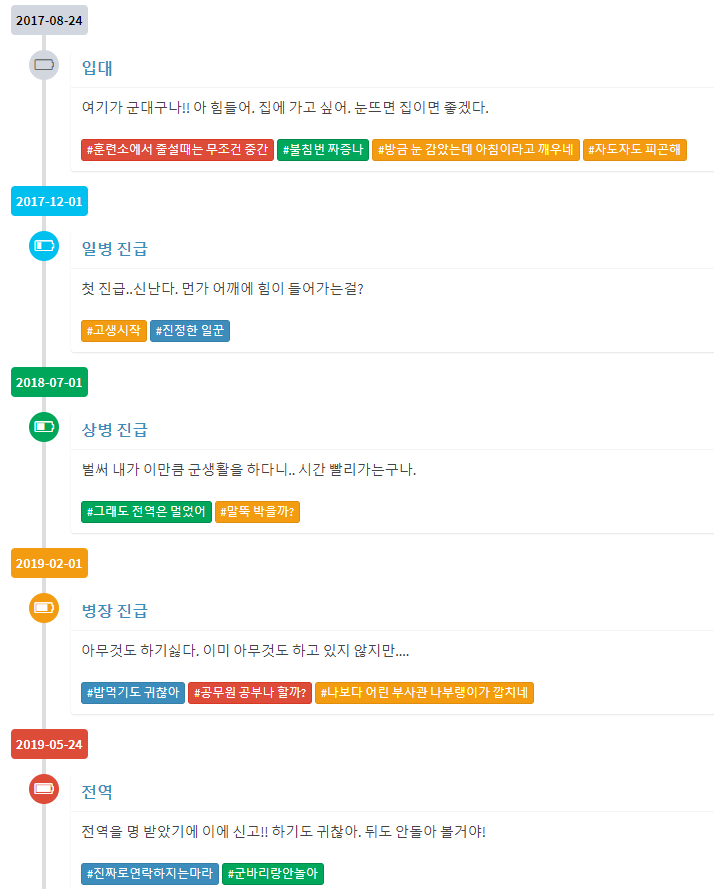Screen dimensions: 714x889
Task: Select the 2017-08-24 date label
Action: (49, 20)
